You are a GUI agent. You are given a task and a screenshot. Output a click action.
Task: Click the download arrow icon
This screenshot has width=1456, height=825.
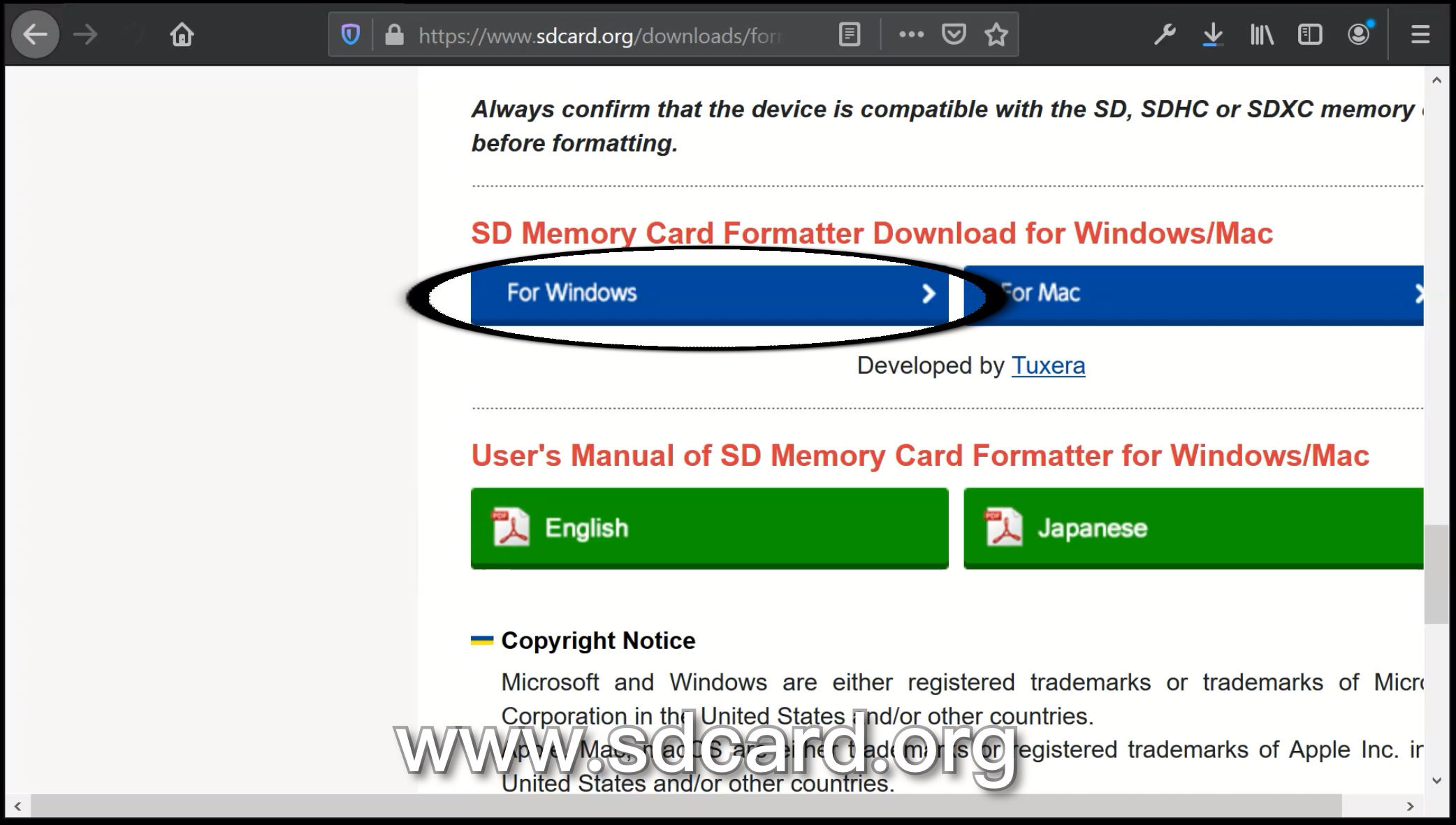[x=1213, y=35]
